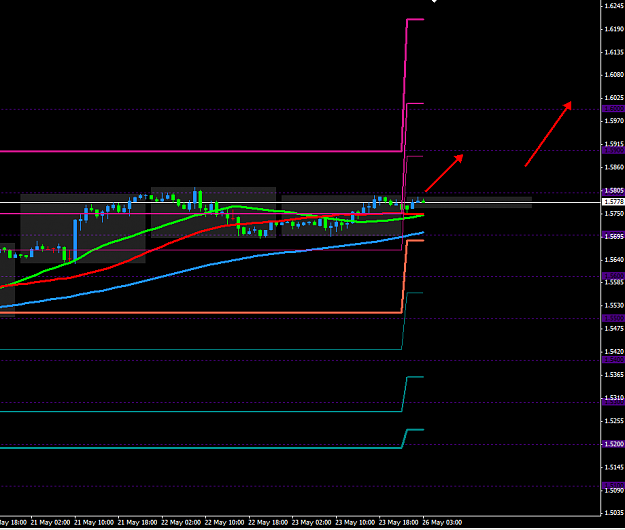Select the purple 1.5400 level price tag

(x=614, y=360)
